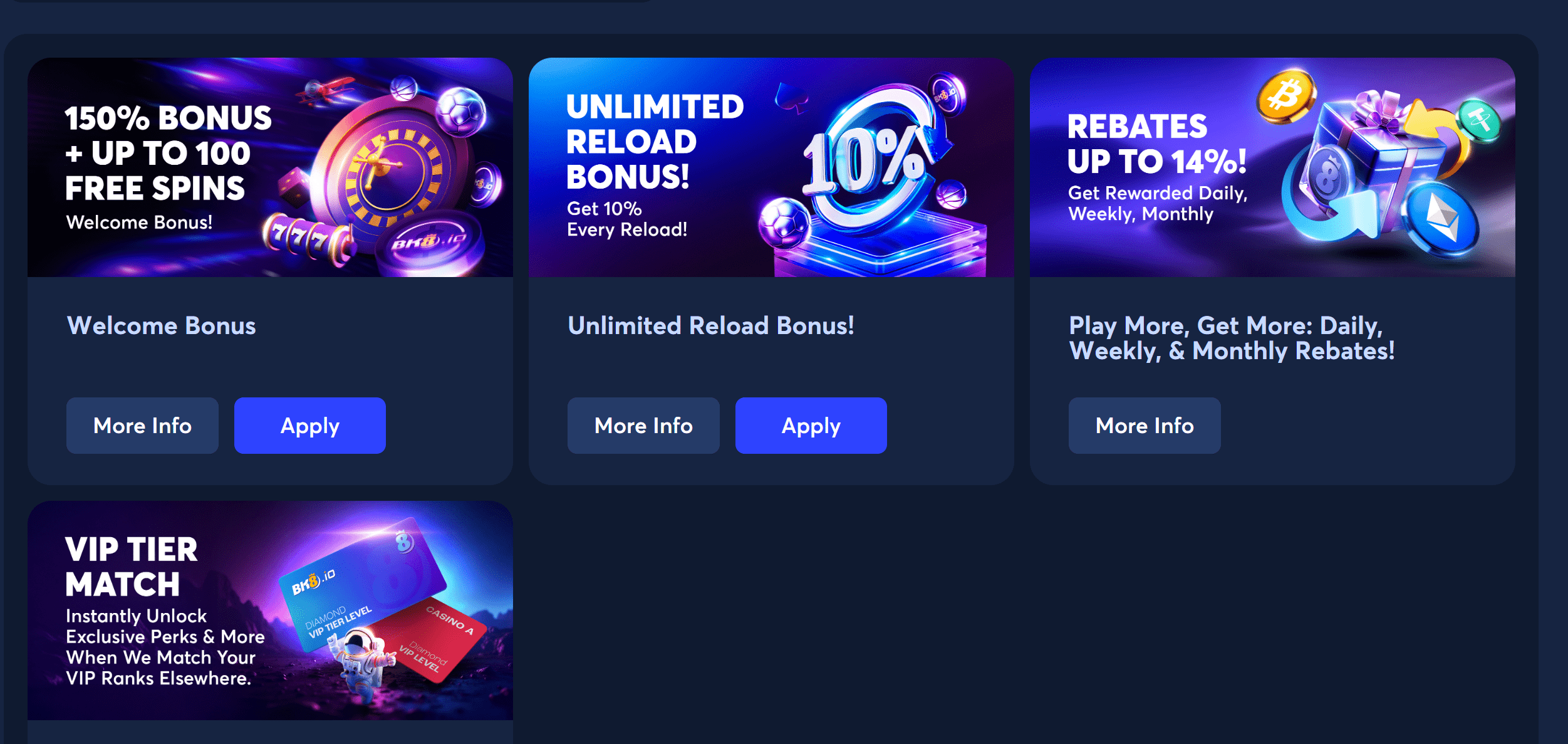Click the green Tether coin icon
This screenshot has width=1568, height=744.
pyautogui.click(x=1480, y=120)
